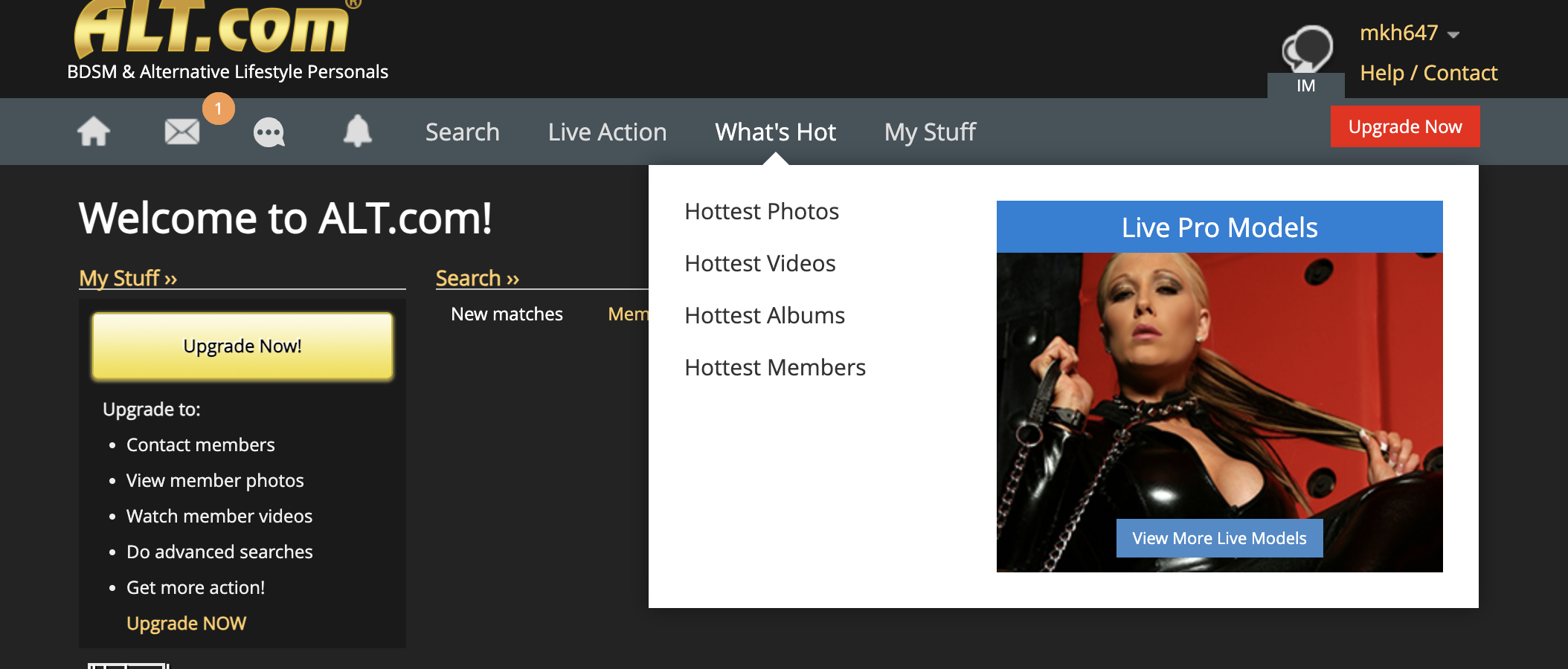
Task: Switch to the New matches tab
Action: (507, 314)
